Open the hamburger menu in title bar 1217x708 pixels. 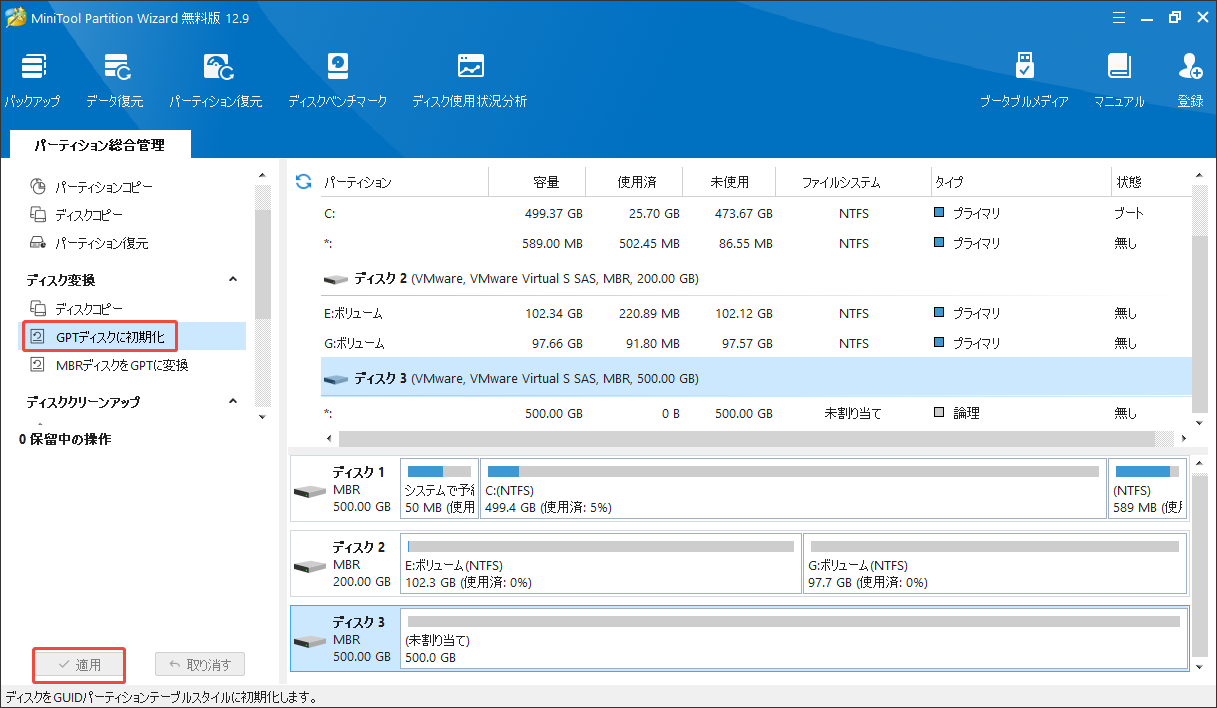1117,16
